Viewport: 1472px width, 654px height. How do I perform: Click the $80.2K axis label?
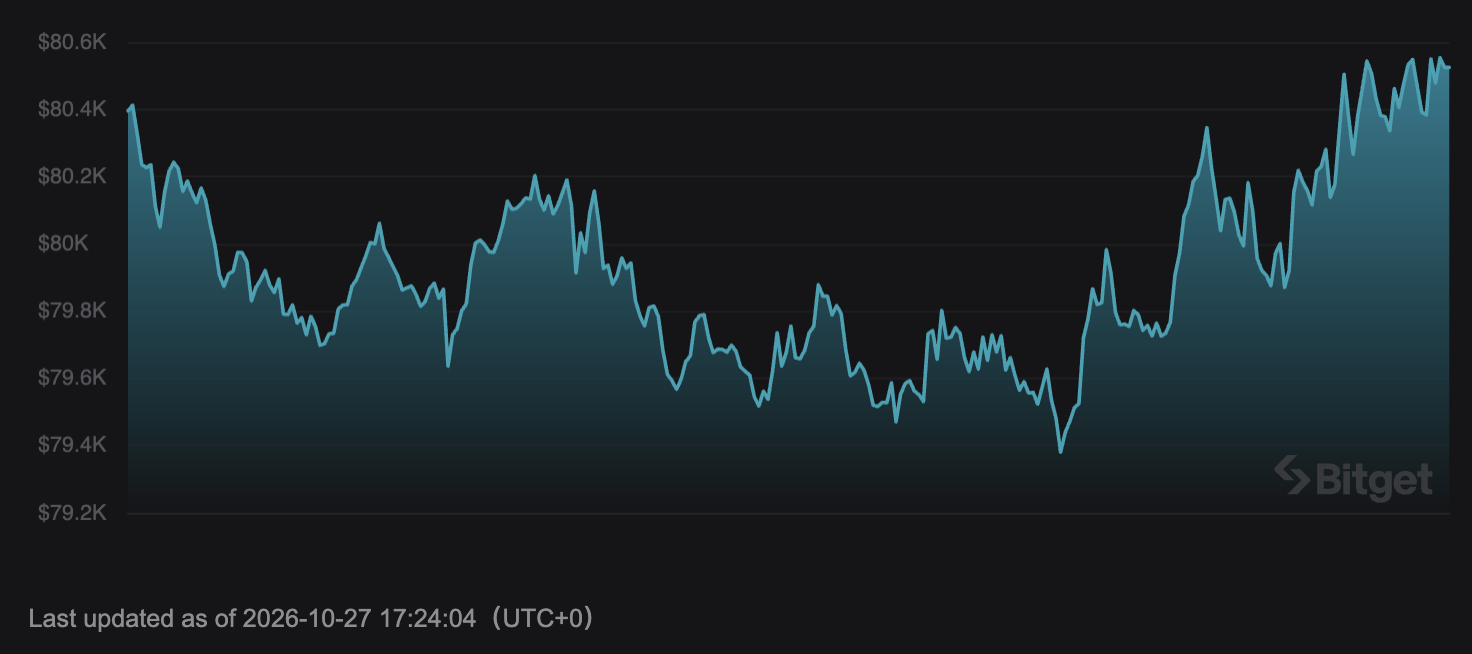[72, 177]
